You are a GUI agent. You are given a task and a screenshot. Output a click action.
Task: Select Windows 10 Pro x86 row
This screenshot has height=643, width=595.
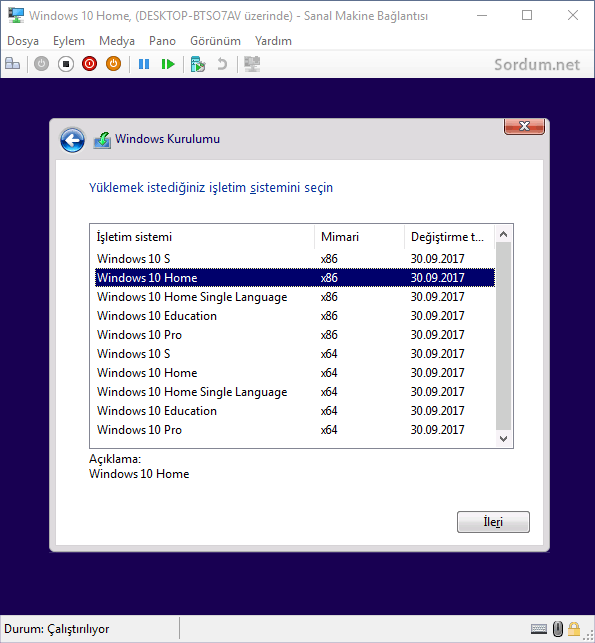[x=294, y=335]
